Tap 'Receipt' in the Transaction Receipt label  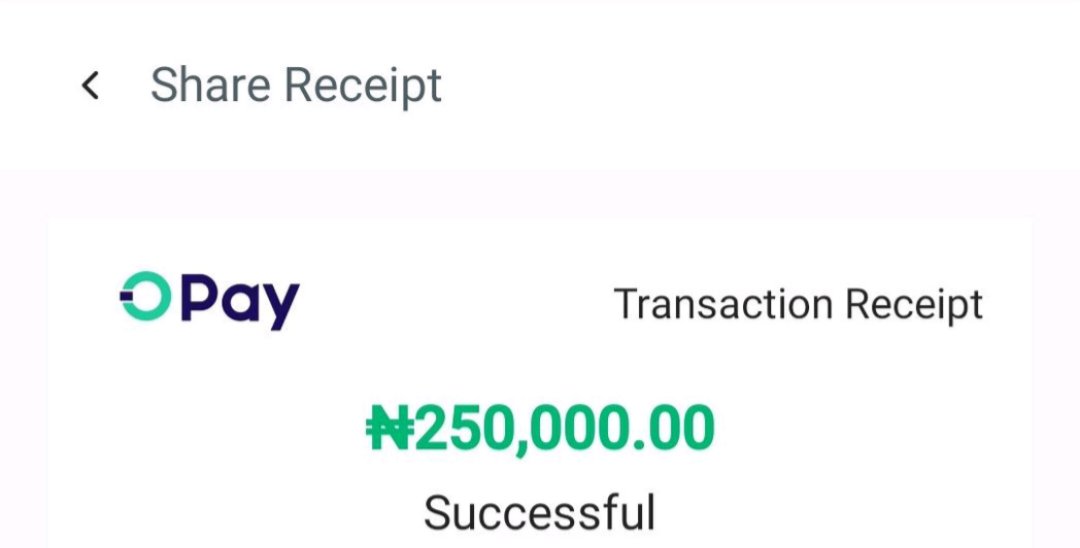(x=914, y=305)
